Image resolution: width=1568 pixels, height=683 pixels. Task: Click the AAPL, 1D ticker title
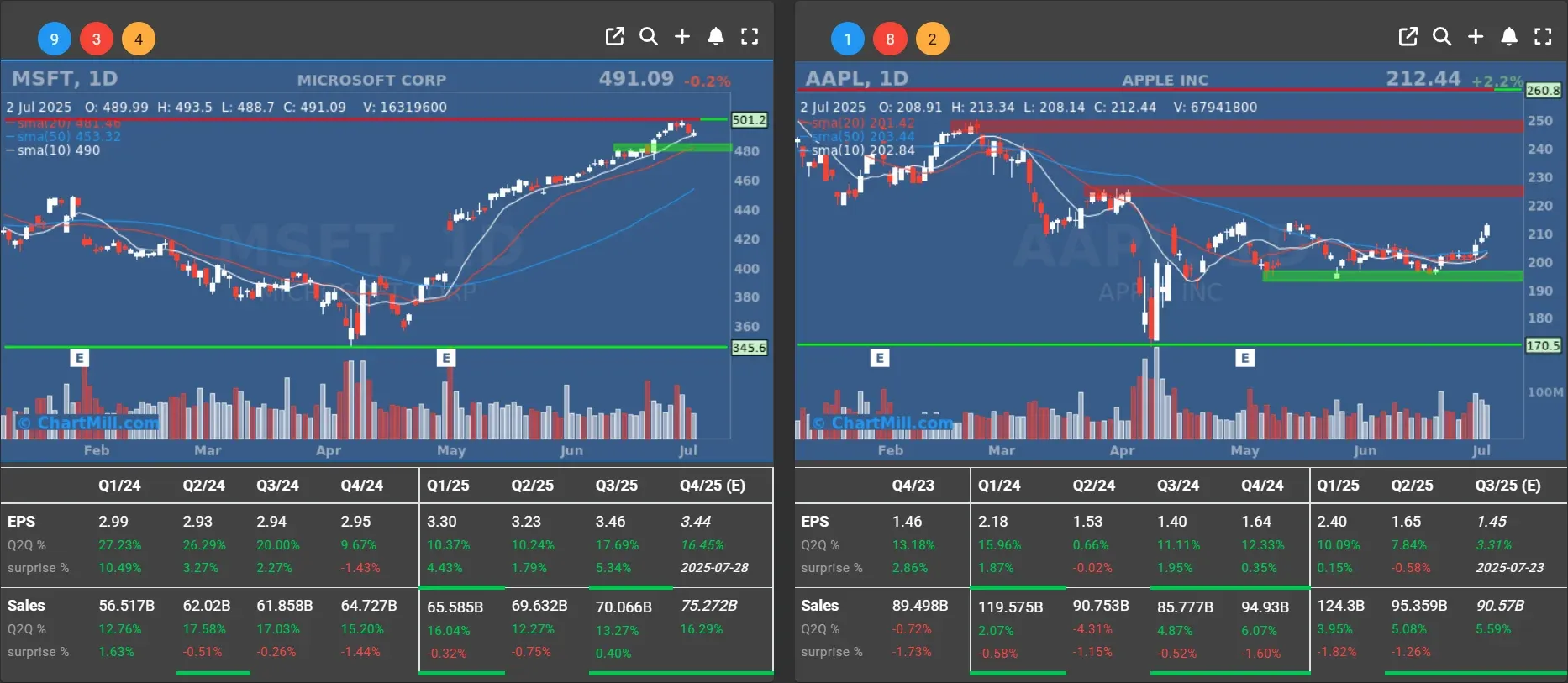coord(857,78)
